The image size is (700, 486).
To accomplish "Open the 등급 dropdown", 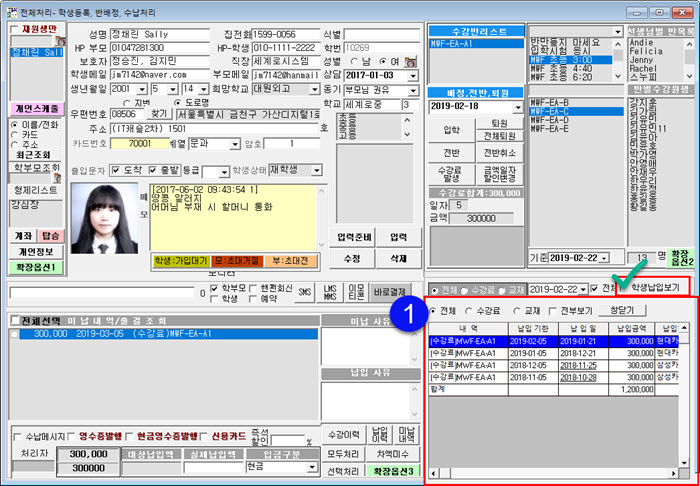I will [225, 171].
